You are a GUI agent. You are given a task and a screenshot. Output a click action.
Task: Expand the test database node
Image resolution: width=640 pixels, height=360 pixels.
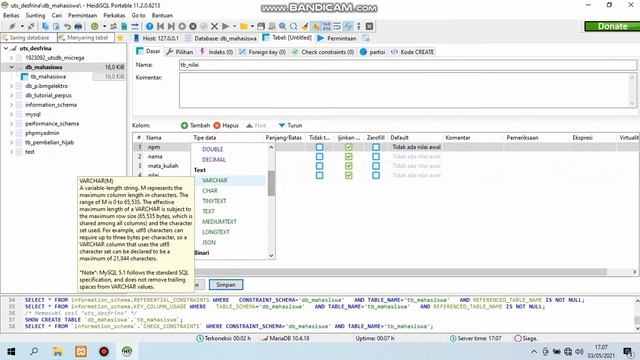pyautogui.click(x=11, y=152)
